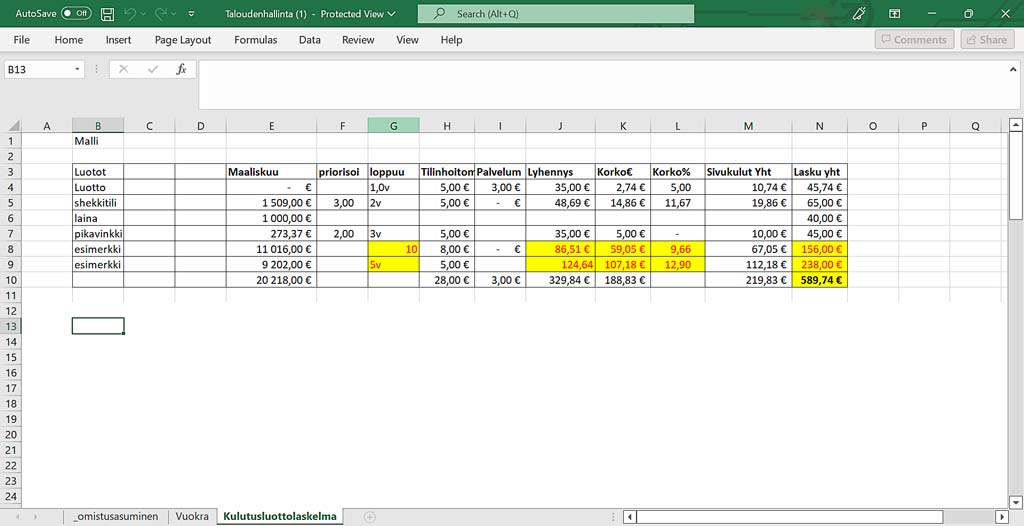Click the Undo arrow icon
This screenshot has width=1024, height=526.
coord(131,13)
